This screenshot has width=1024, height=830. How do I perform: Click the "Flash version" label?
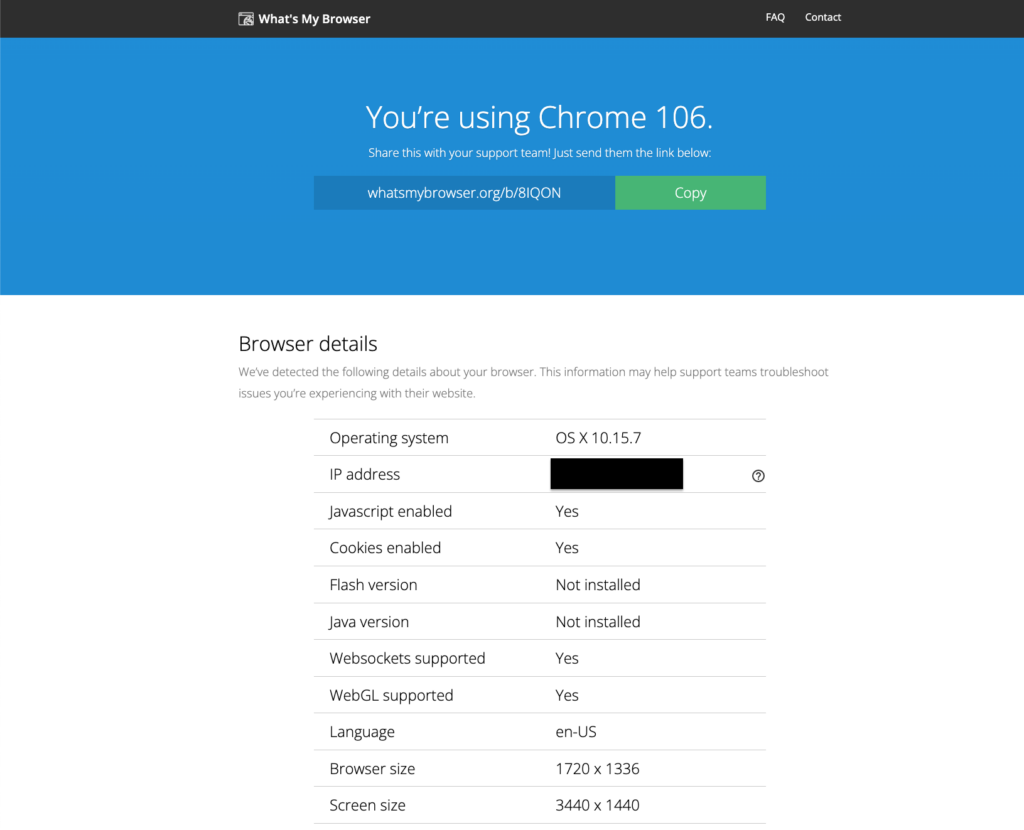(x=373, y=585)
